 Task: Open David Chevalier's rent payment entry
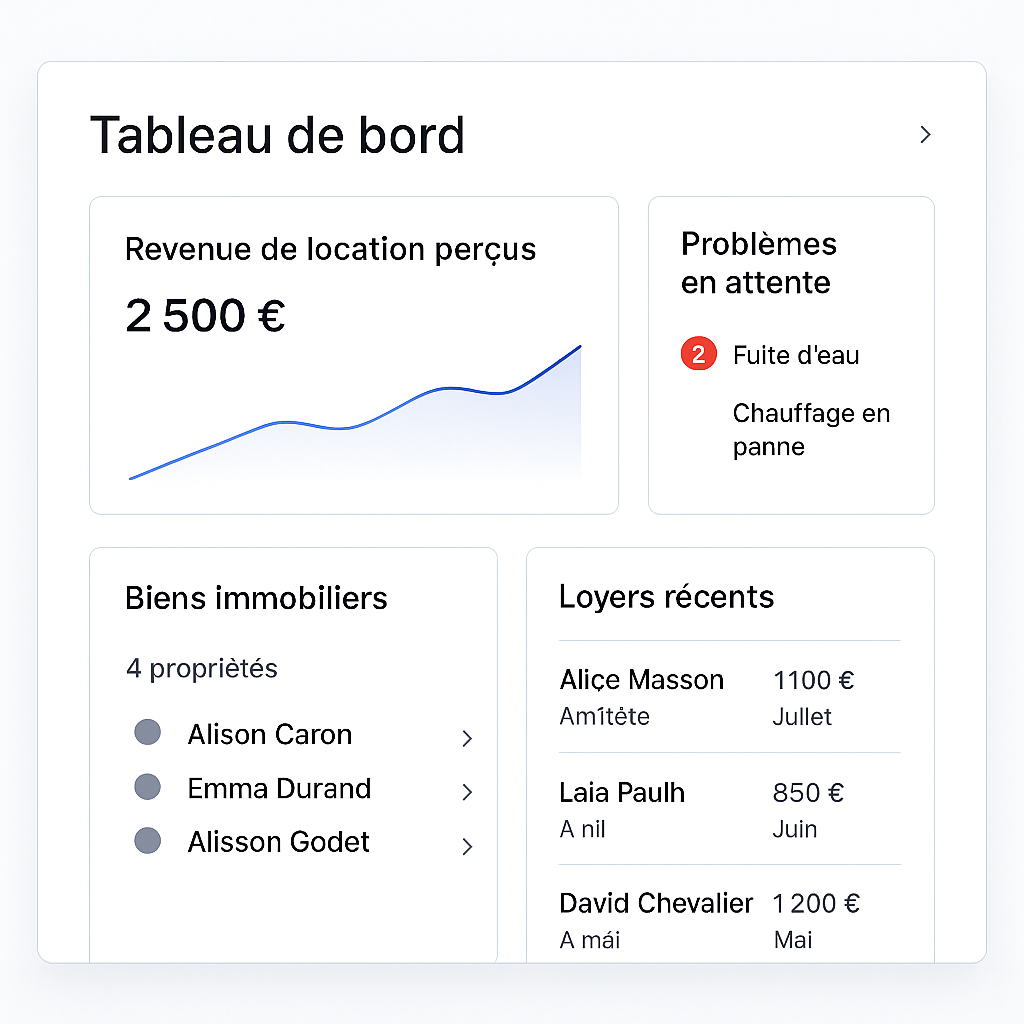(x=729, y=920)
